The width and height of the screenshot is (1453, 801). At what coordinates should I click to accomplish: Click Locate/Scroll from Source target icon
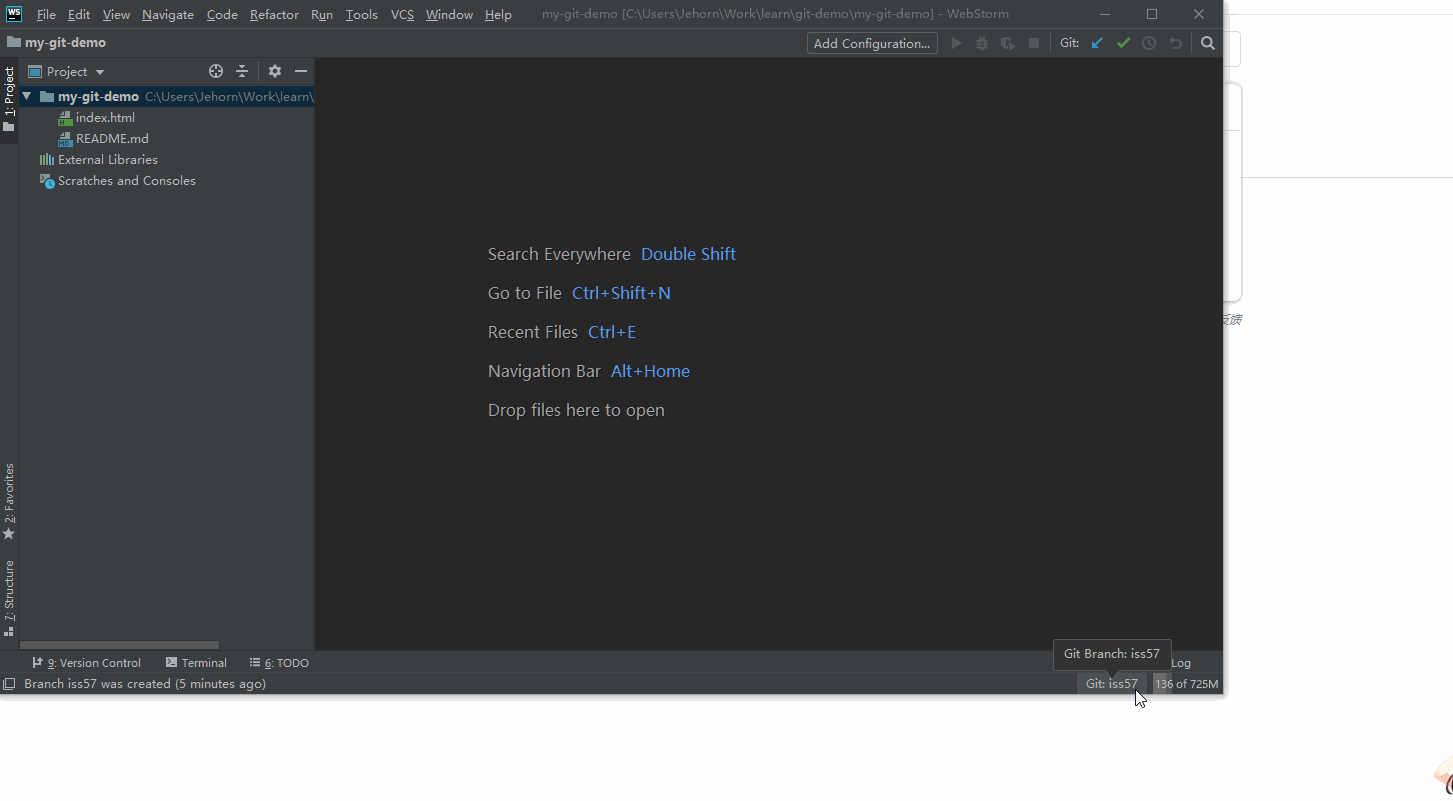tap(216, 71)
